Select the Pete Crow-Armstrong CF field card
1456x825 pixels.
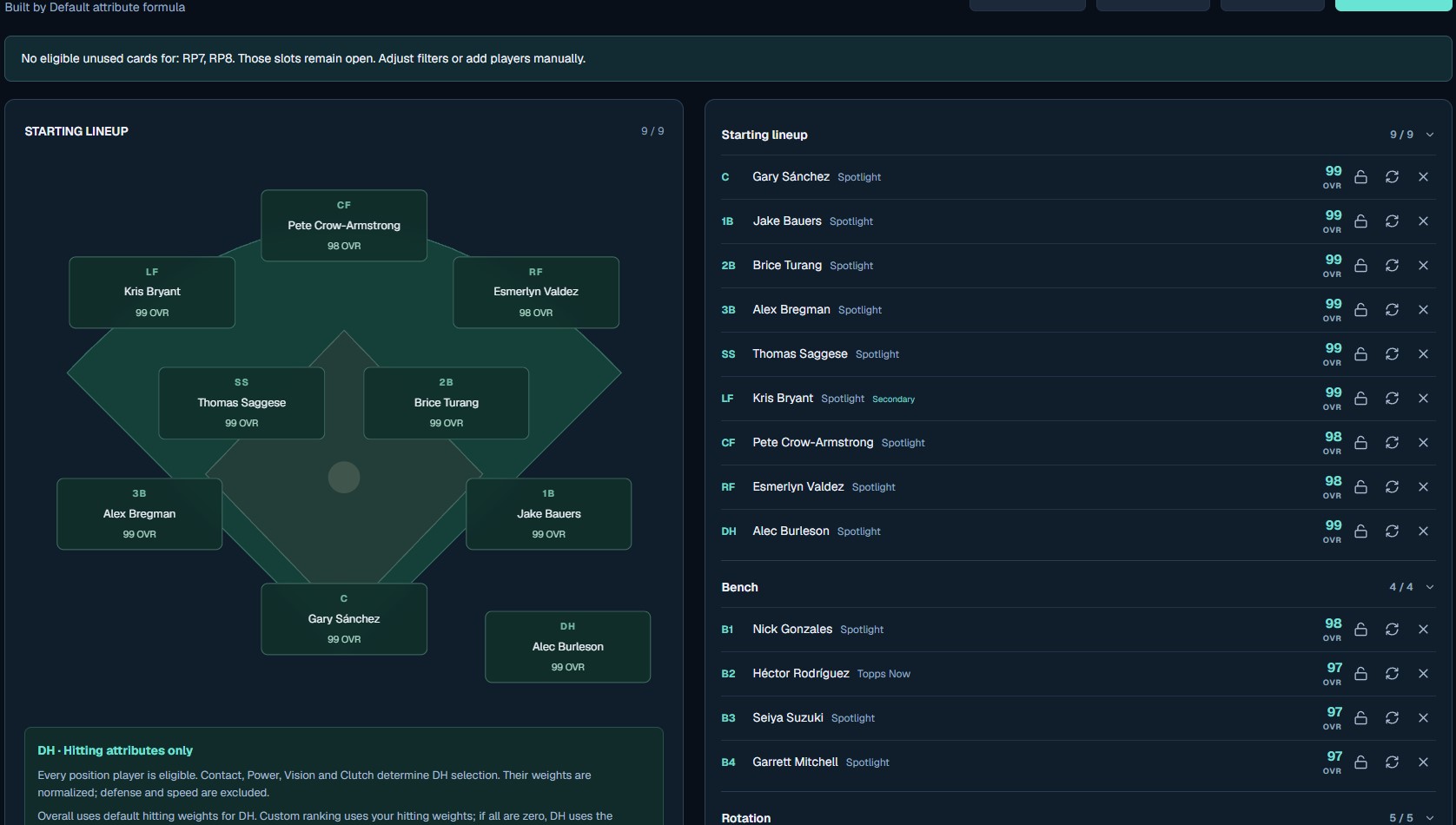tap(344, 226)
